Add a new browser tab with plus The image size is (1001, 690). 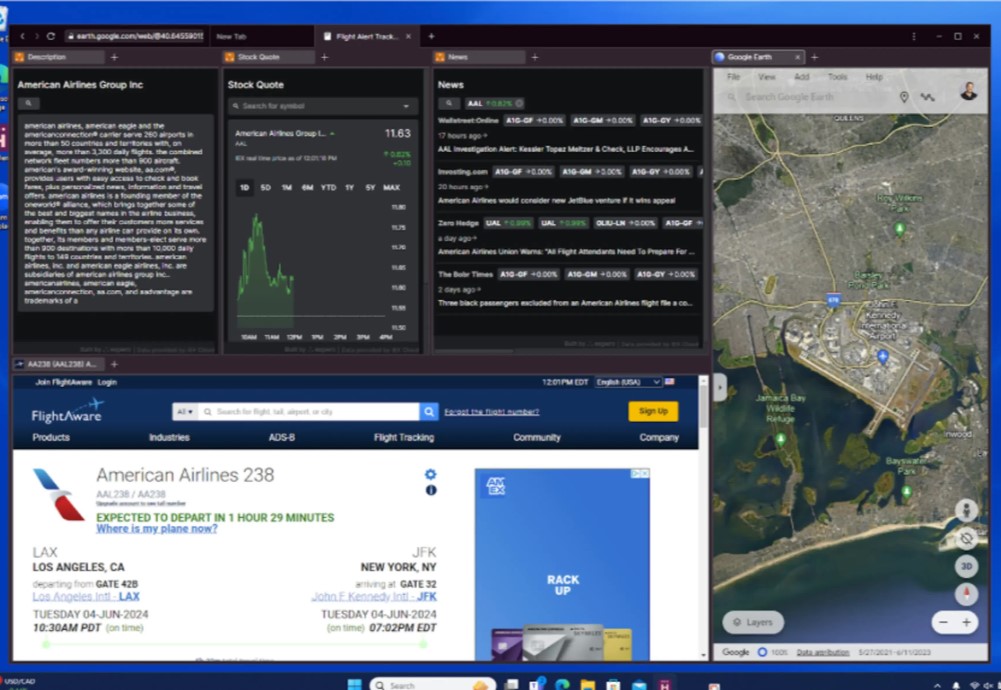(x=431, y=36)
